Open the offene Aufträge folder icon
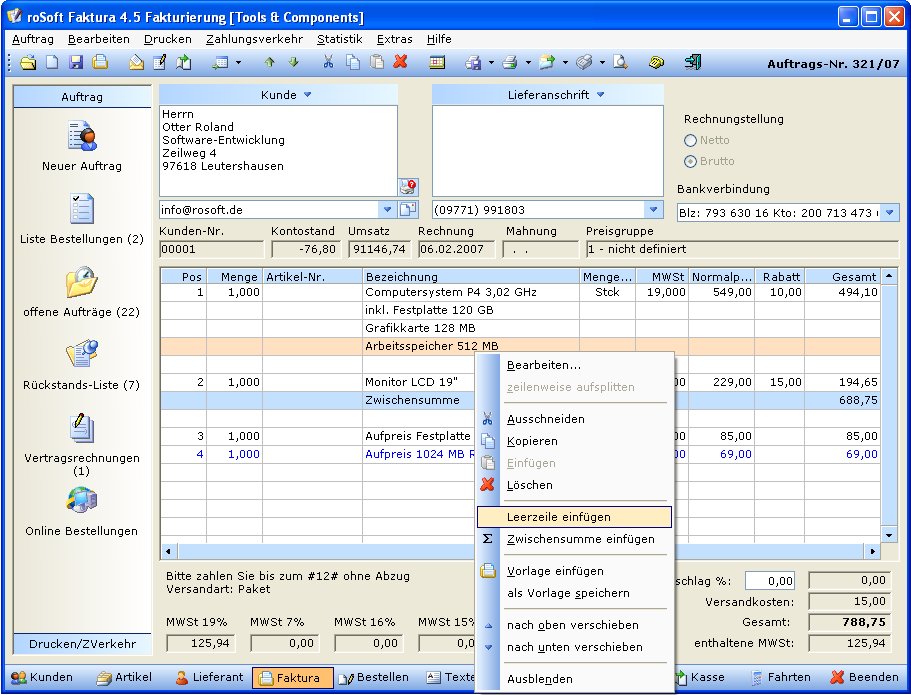This screenshot has height=695, width=911. 81,282
